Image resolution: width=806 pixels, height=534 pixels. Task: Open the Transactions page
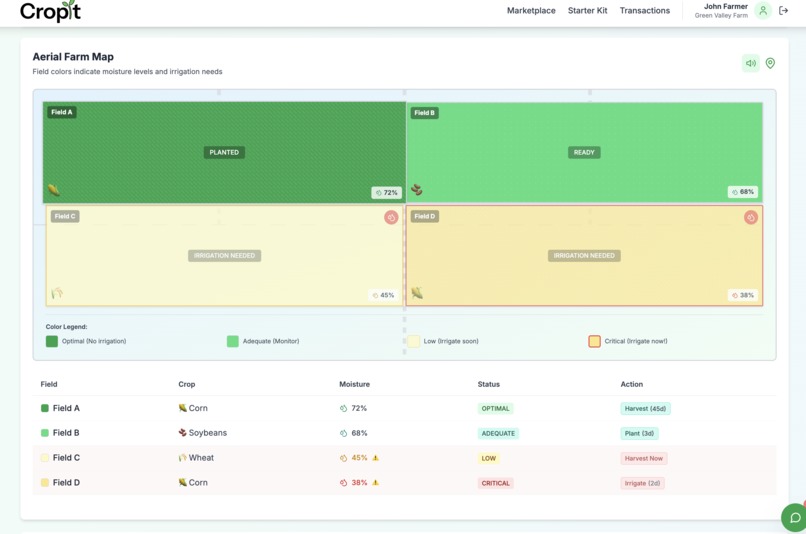tap(645, 10)
